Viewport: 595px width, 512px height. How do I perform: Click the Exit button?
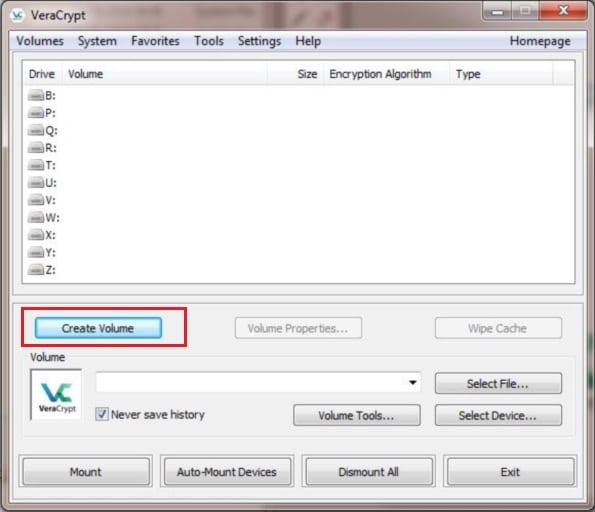coord(510,472)
